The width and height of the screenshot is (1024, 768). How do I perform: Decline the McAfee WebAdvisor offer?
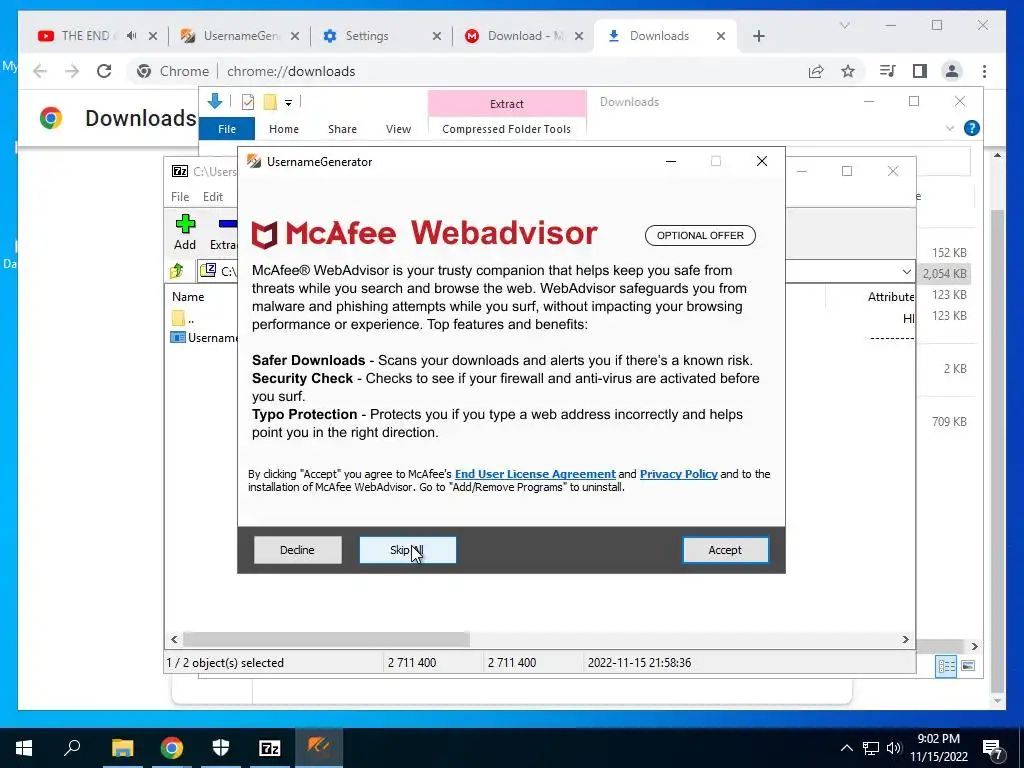(297, 550)
